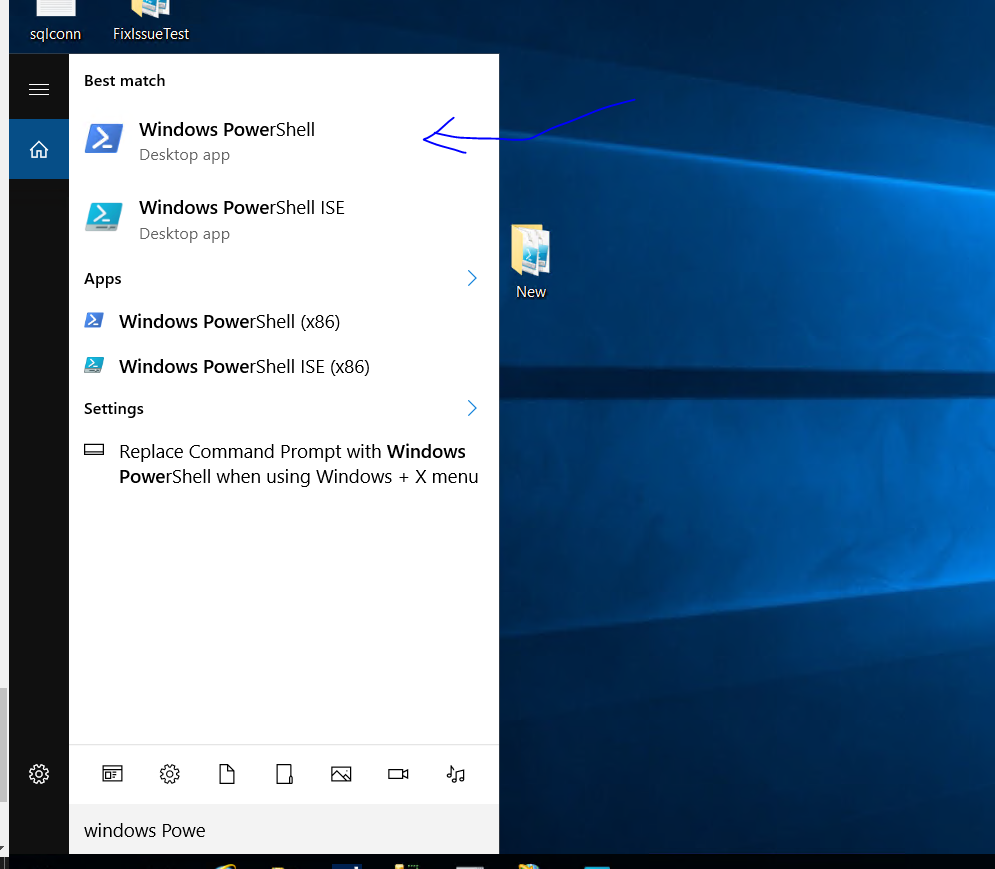This screenshot has width=995, height=869.
Task: Launch Windows PowerShell ISE desktop app
Action: (241, 218)
